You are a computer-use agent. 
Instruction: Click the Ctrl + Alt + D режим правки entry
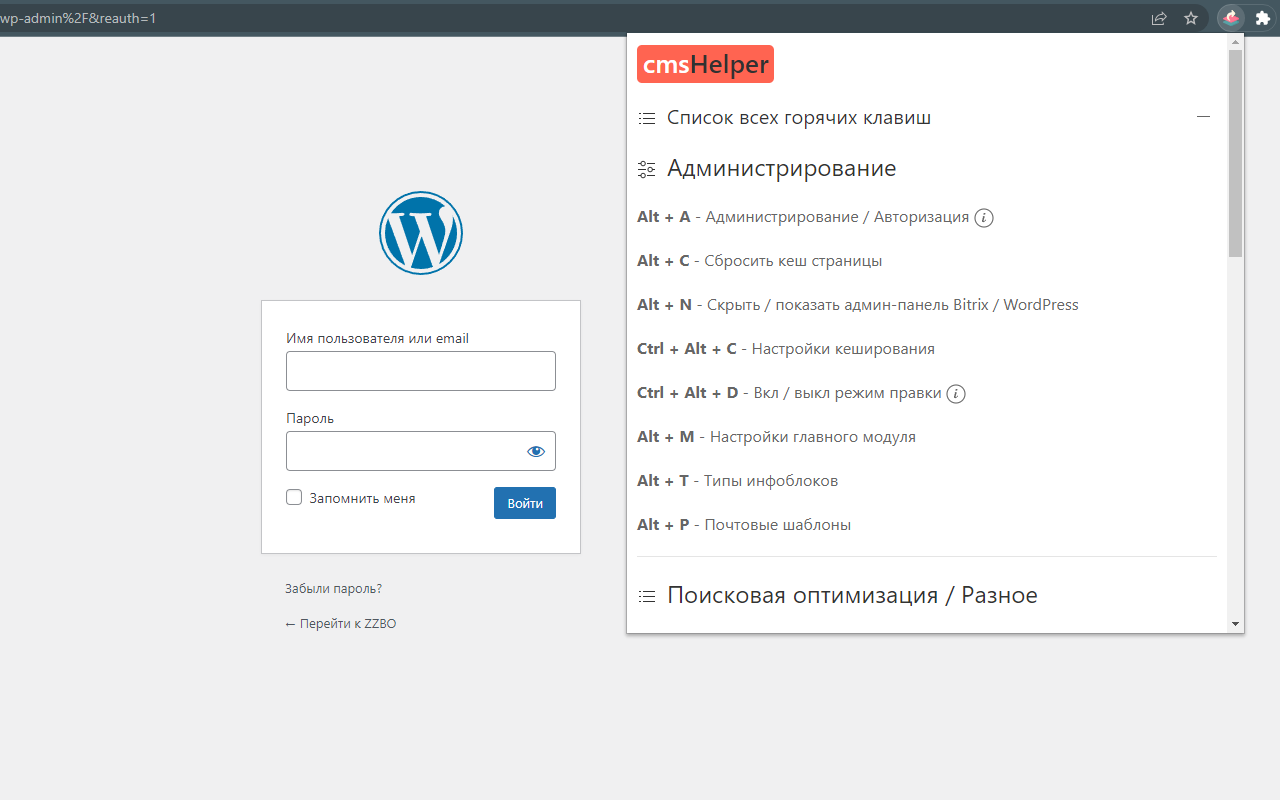pos(789,393)
